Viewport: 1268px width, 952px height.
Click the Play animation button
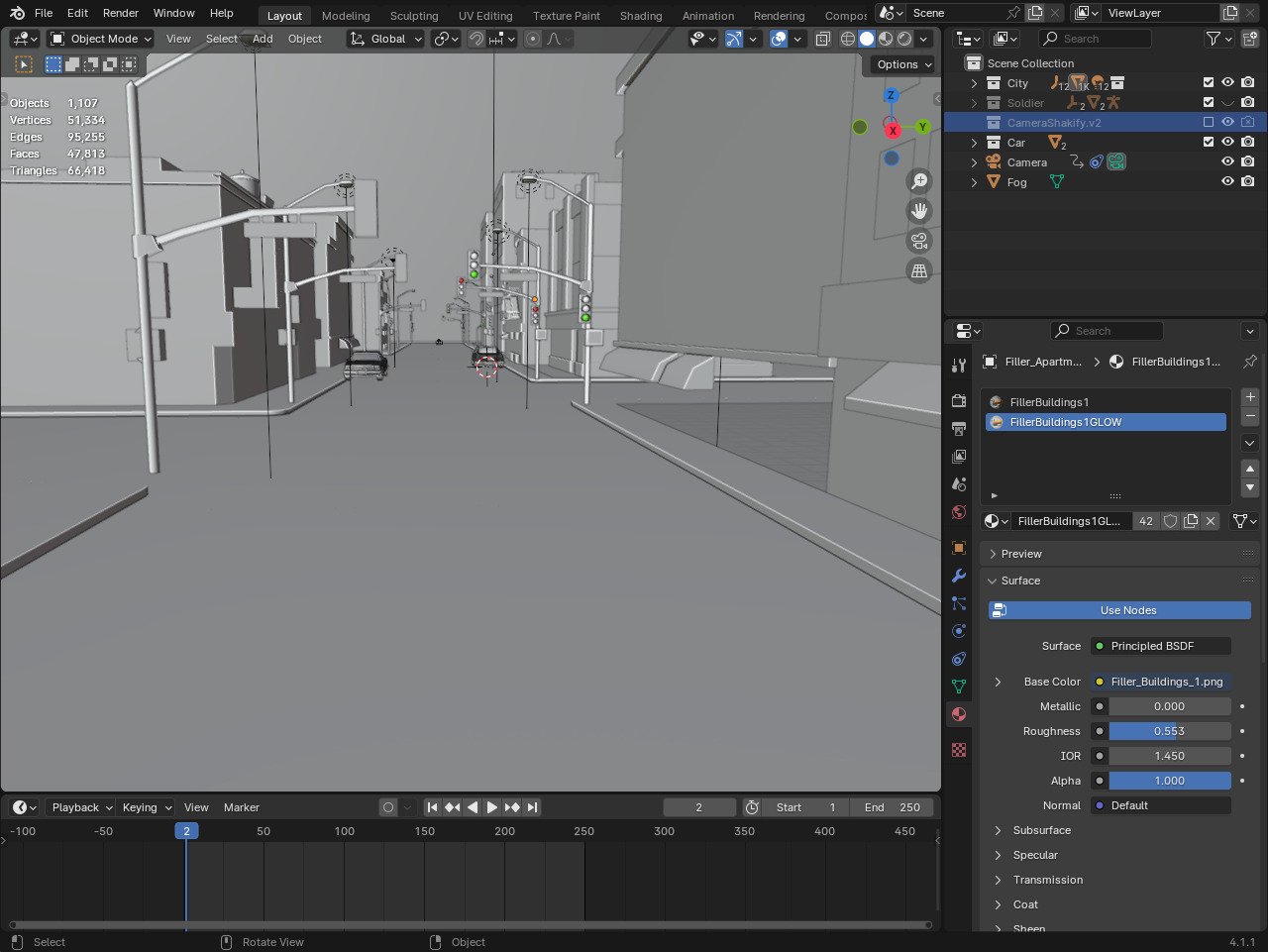tap(491, 807)
